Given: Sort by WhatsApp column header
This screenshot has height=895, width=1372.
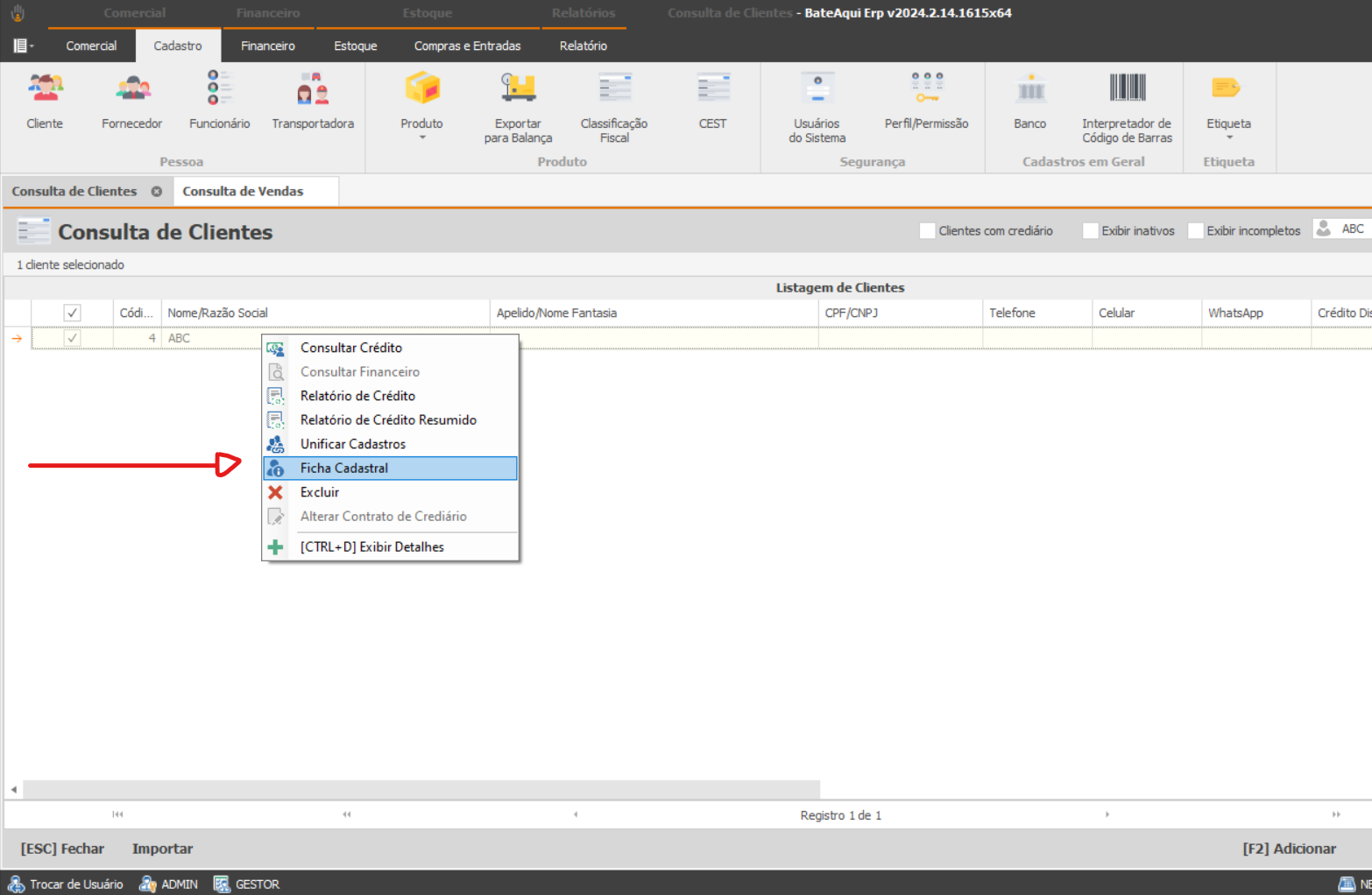Looking at the screenshot, I should [1257, 313].
